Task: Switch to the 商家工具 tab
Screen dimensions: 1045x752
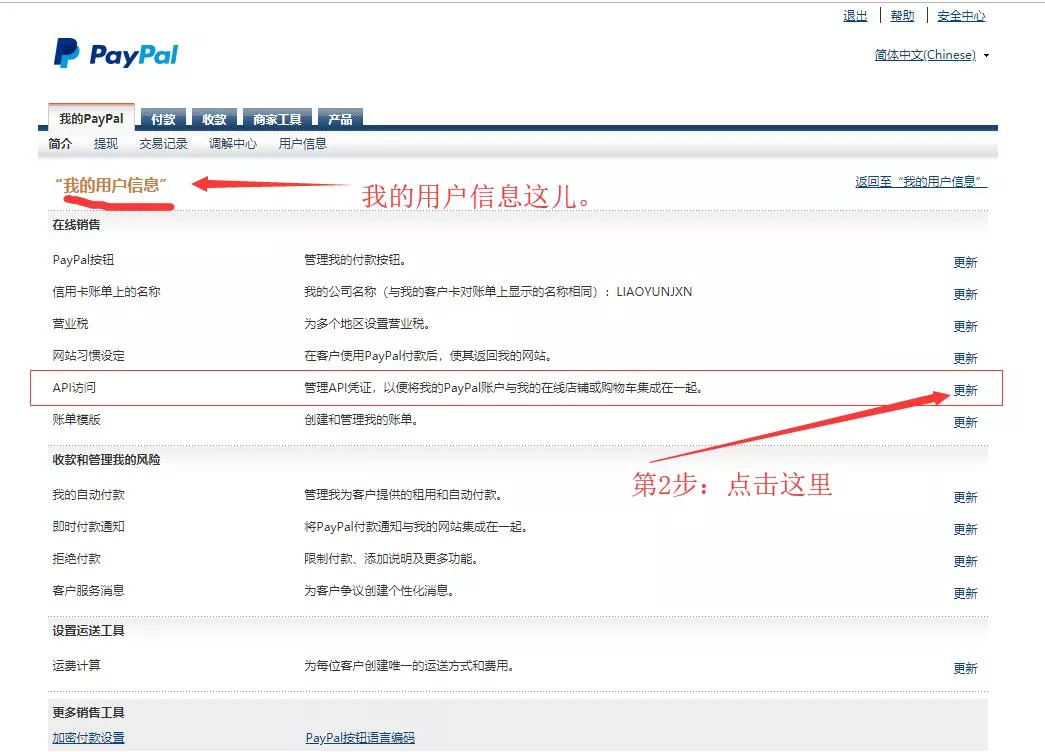Action: point(277,119)
